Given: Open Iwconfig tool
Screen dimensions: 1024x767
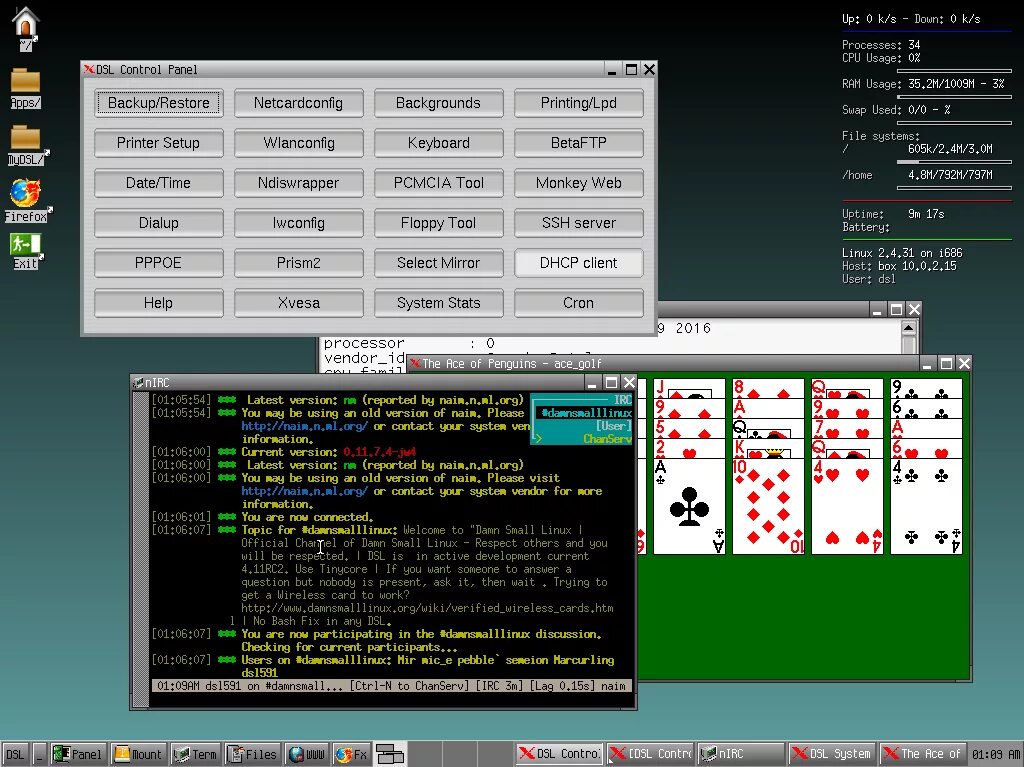Looking at the screenshot, I should click(x=298, y=223).
